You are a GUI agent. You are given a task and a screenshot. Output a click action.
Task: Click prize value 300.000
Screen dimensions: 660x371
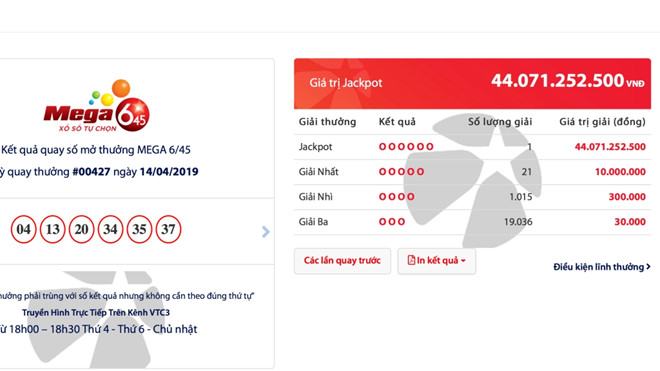627,196
